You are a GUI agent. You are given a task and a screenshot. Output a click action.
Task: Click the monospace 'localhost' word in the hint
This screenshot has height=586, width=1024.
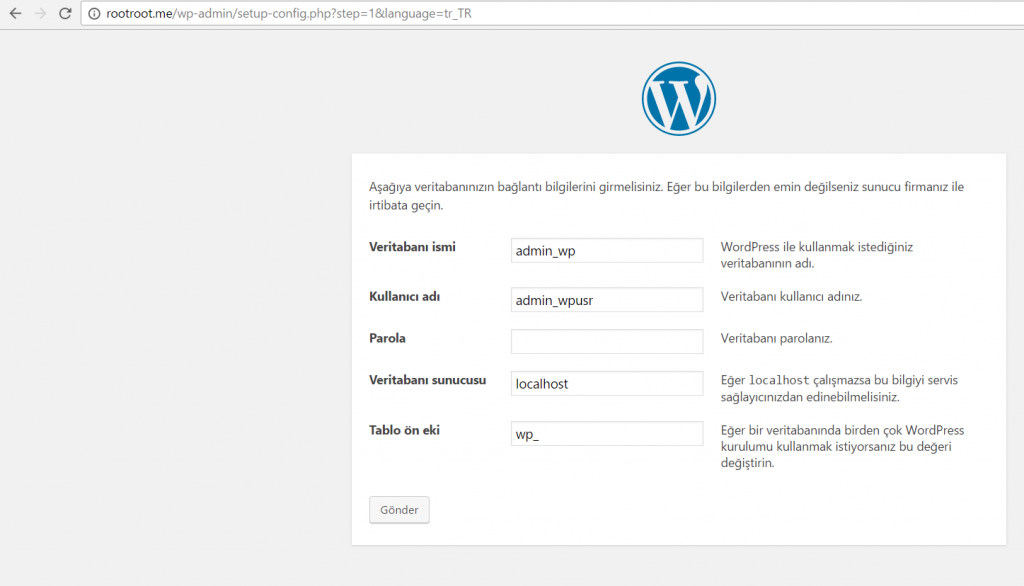[778, 380]
